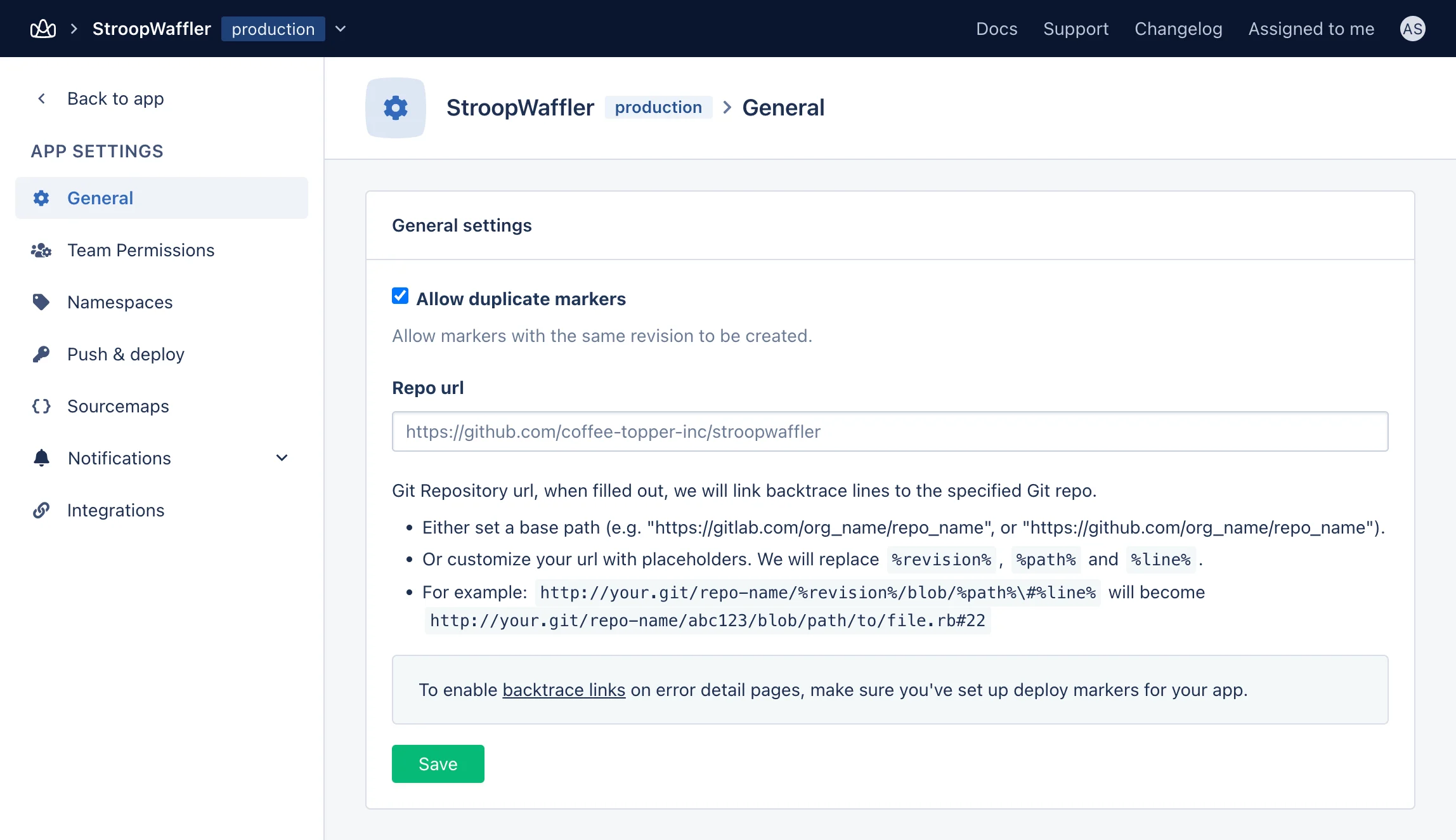This screenshot has height=840, width=1456.
Task: Click the Integrations link icon
Action: pos(41,510)
